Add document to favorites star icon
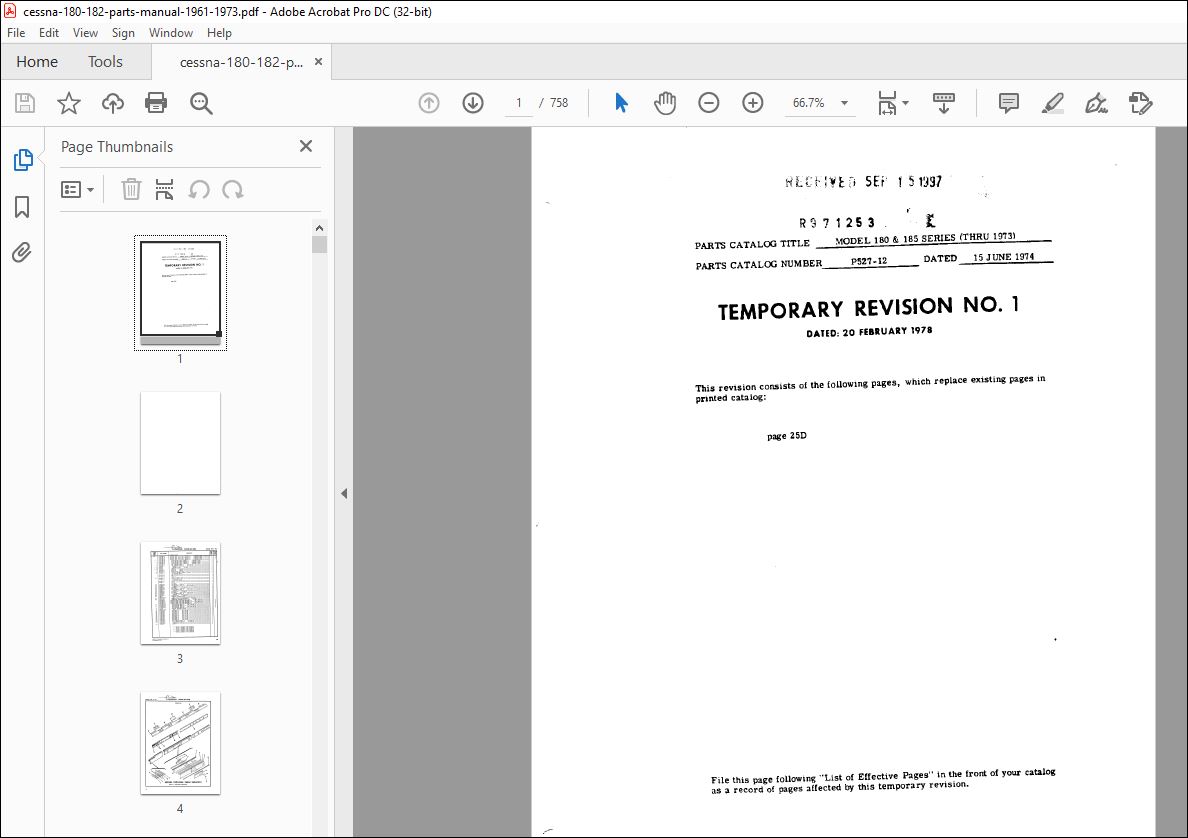Viewport: 1188px width, 838px height. tap(69, 103)
